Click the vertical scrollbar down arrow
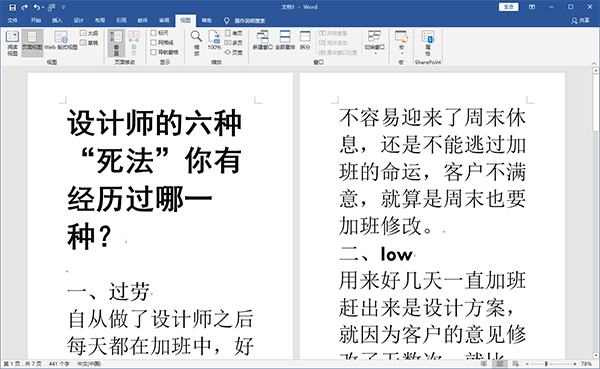Image resolution: width=600 pixels, height=369 pixels. pyautogui.click(x=596, y=355)
